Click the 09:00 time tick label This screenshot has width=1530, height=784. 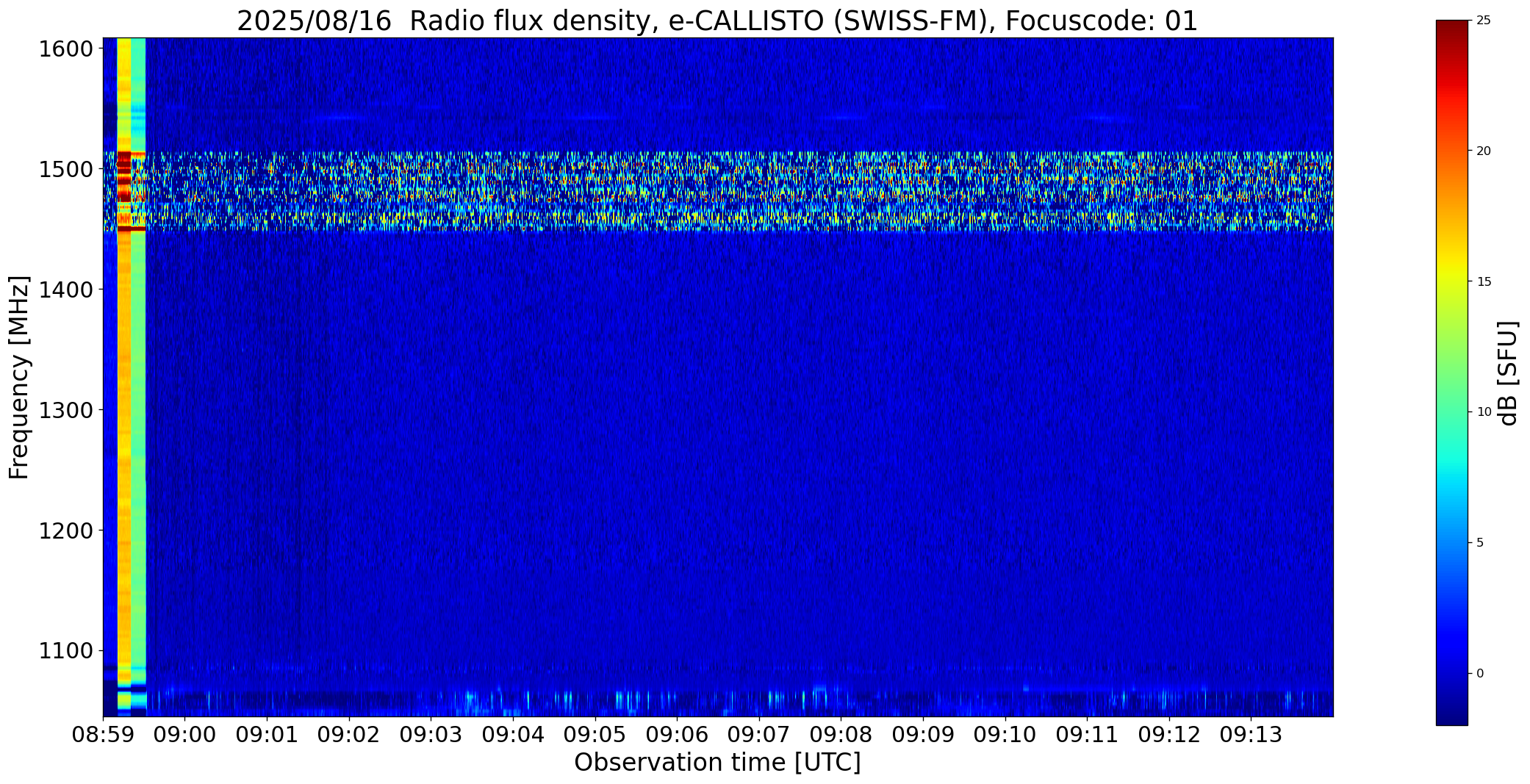[184, 735]
